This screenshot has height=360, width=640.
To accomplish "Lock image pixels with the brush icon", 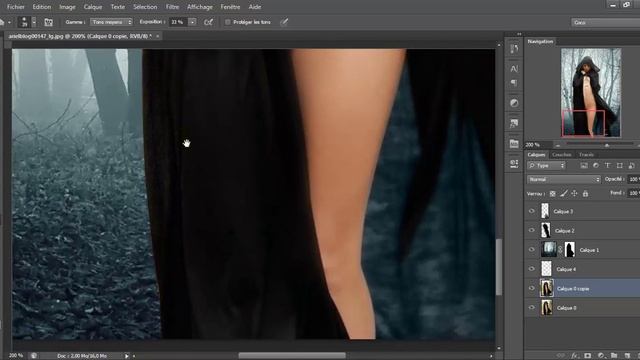I will pyautogui.click(x=564, y=194).
